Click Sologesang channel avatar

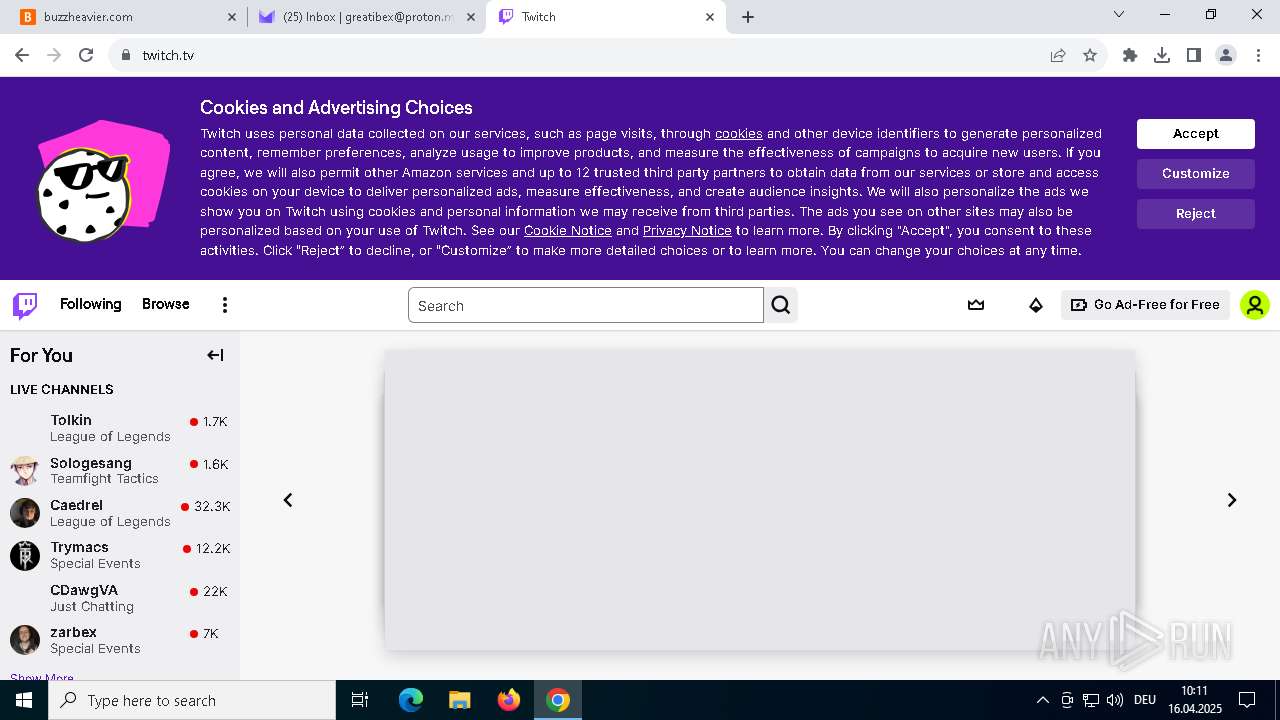pos(25,471)
